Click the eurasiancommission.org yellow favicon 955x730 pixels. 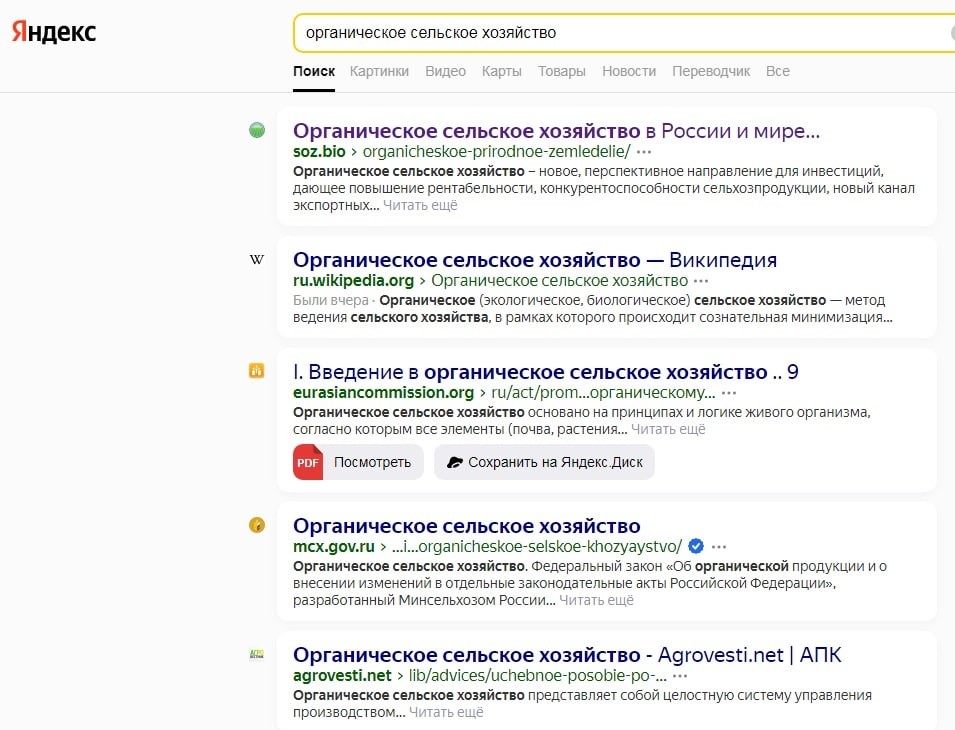(x=257, y=370)
